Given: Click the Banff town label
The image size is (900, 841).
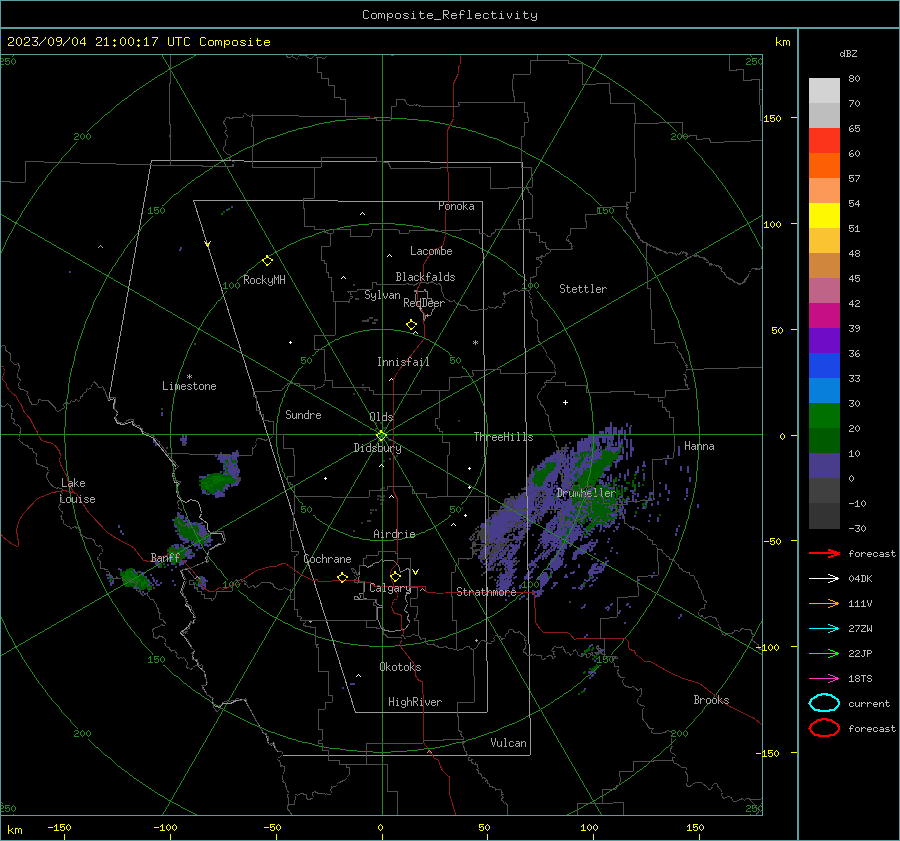Looking at the screenshot, I should 165,558.
